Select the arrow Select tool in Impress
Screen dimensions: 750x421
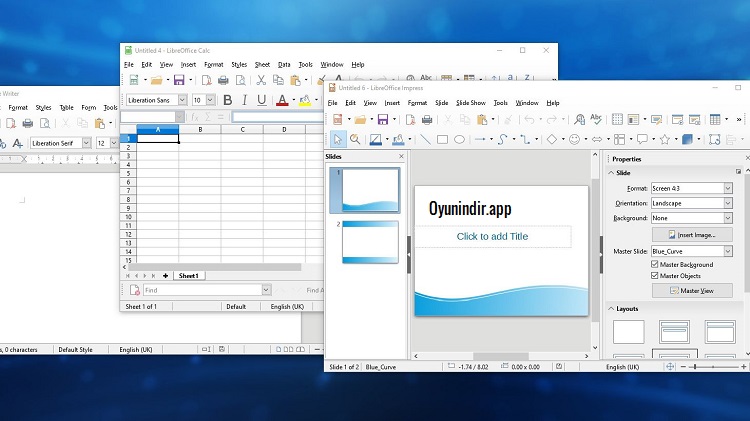(338, 140)
